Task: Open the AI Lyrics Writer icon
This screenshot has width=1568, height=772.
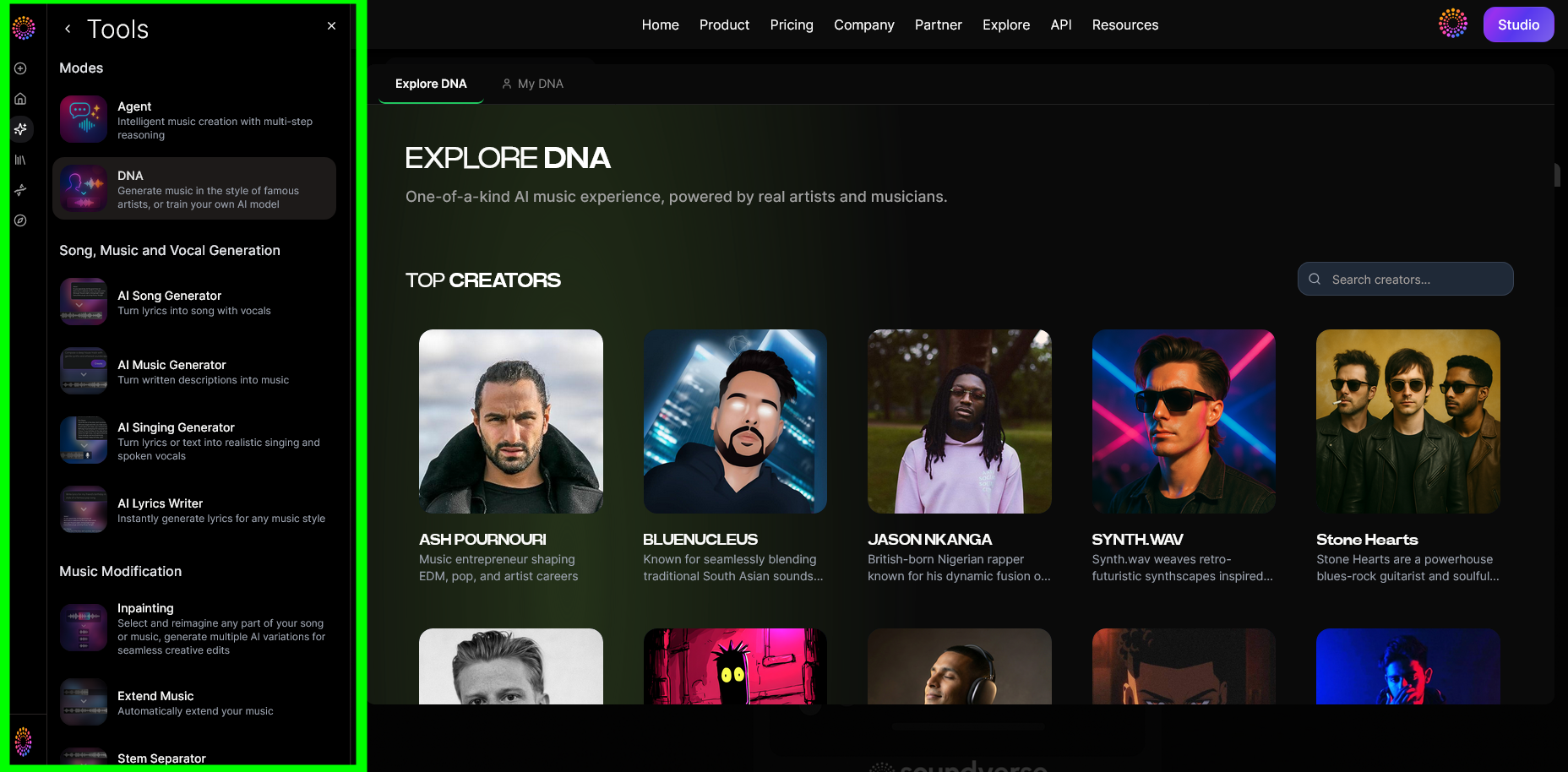Action: pyautogui.click(x=84, y=509)
